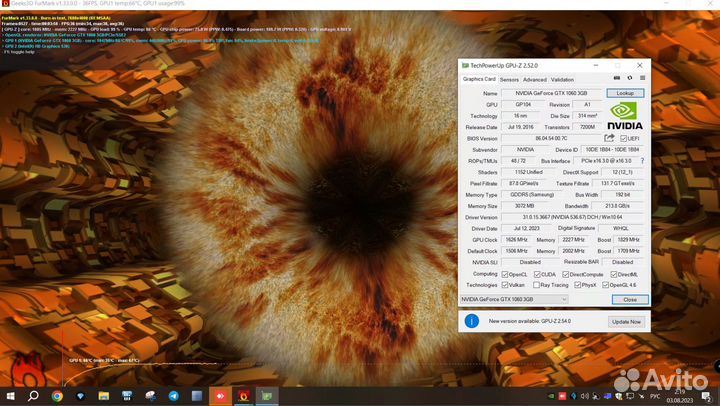This screenshot has width=720, height=406.
Task: Select the Graphics Card tab
Action: 479,79
